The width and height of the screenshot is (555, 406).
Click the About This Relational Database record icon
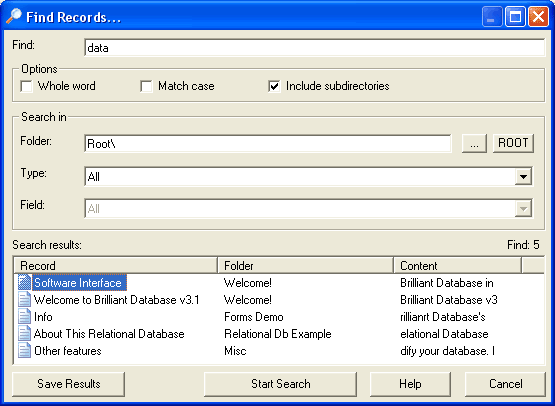(24, 333)
